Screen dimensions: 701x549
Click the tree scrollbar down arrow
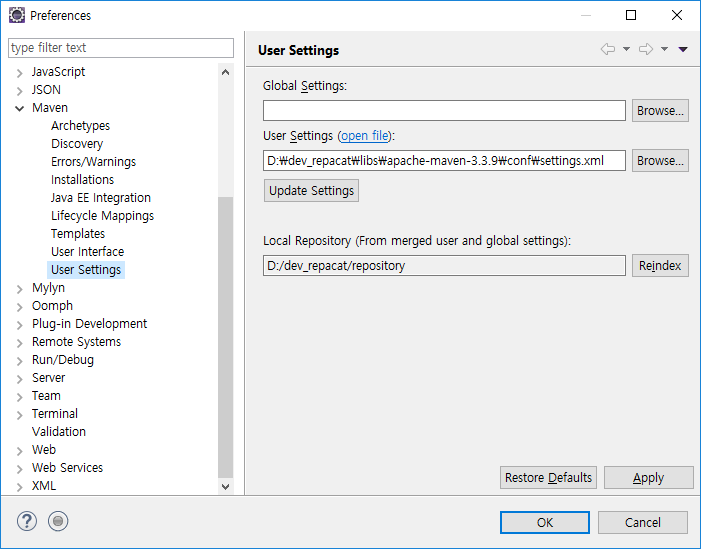pos(226,486)
